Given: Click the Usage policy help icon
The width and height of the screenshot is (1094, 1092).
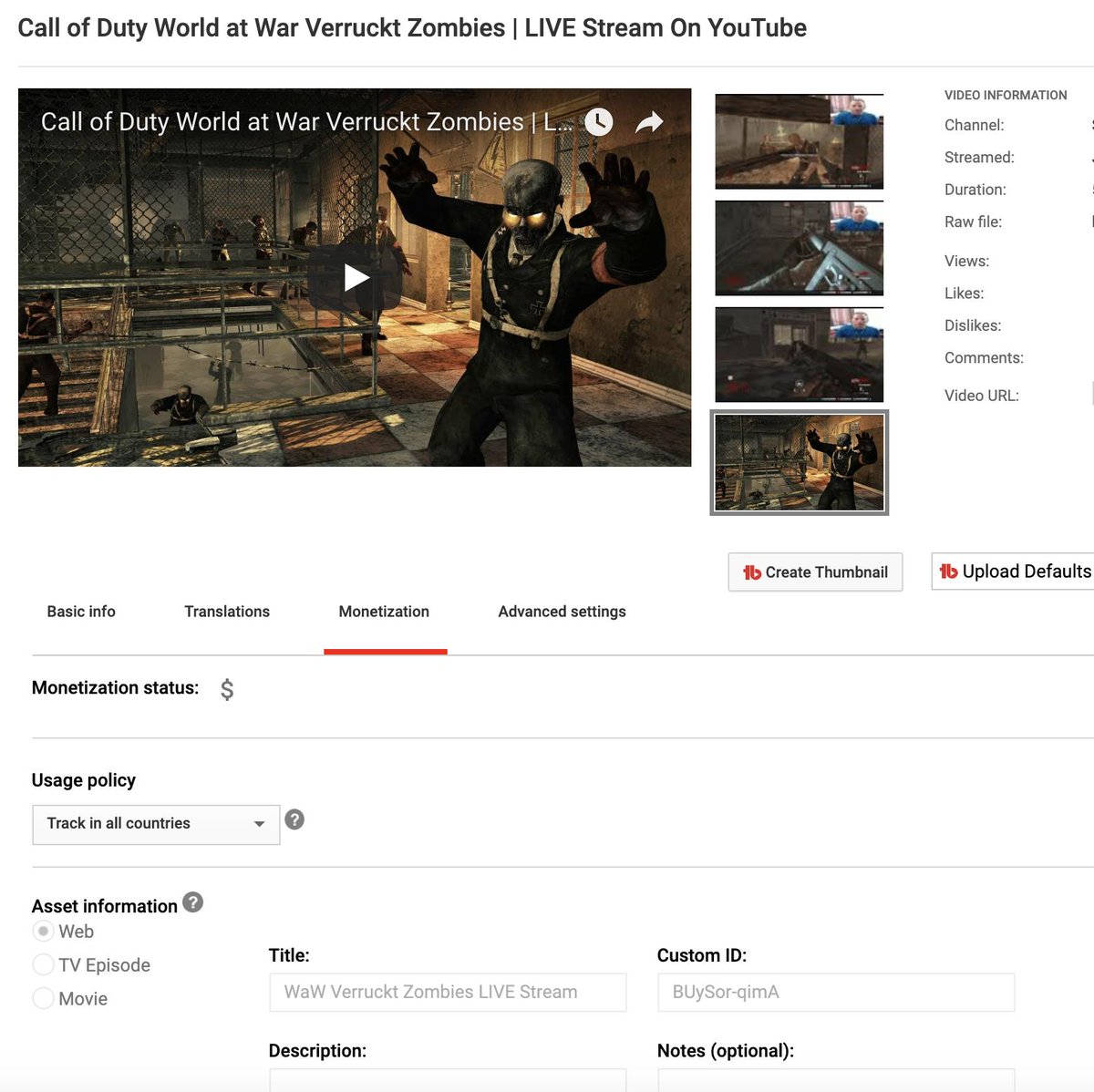Looking at the screenshot, I should [294, 819].
